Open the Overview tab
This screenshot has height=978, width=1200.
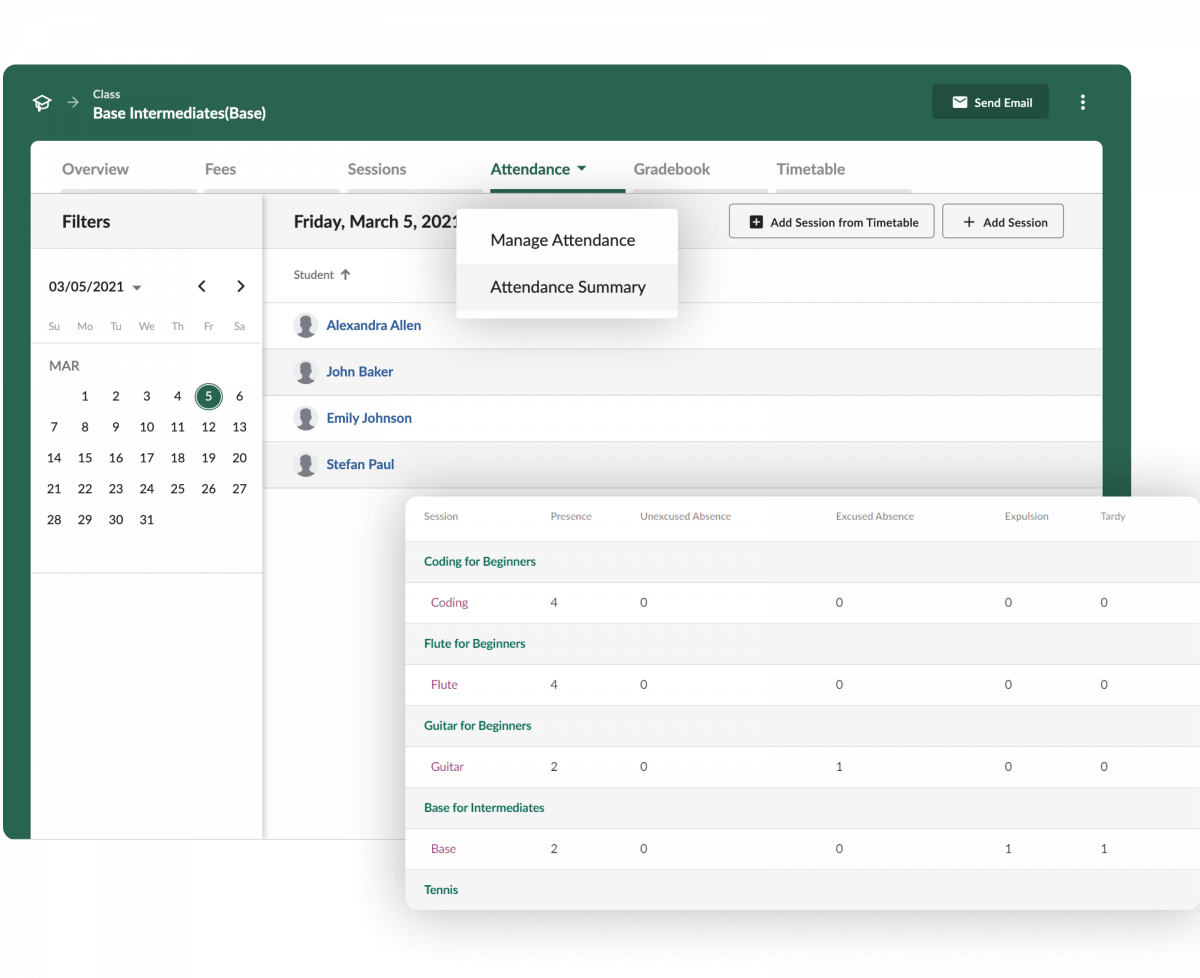coord(95,169)
